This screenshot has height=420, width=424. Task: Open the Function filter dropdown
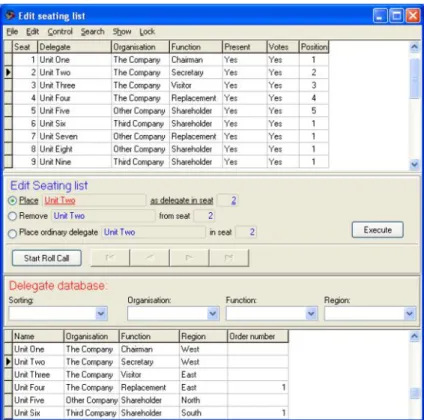pyautogui.click(x=311, y=313)
